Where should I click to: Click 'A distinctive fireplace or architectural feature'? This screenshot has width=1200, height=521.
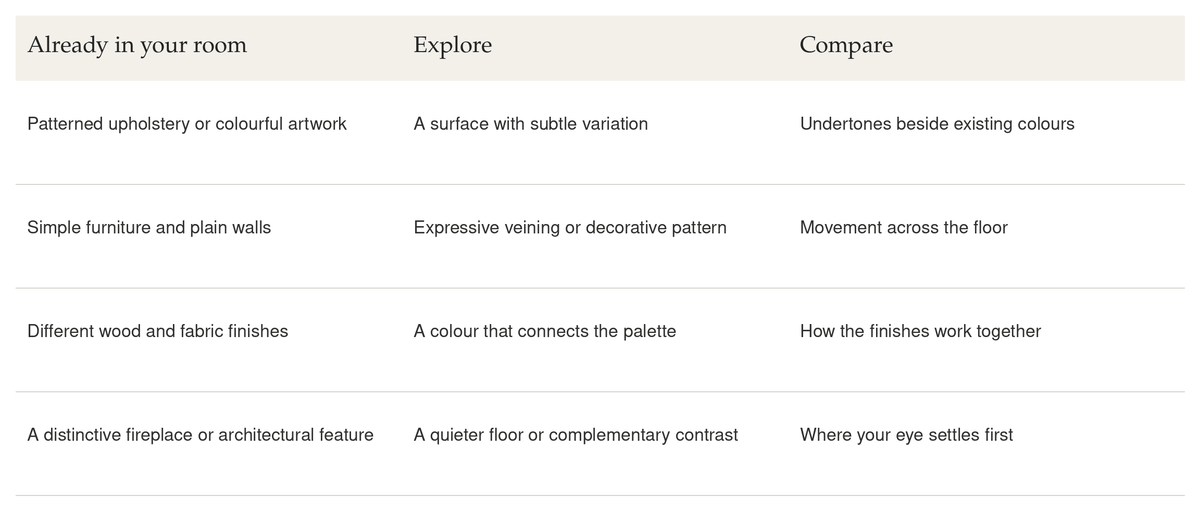[200, 435]
